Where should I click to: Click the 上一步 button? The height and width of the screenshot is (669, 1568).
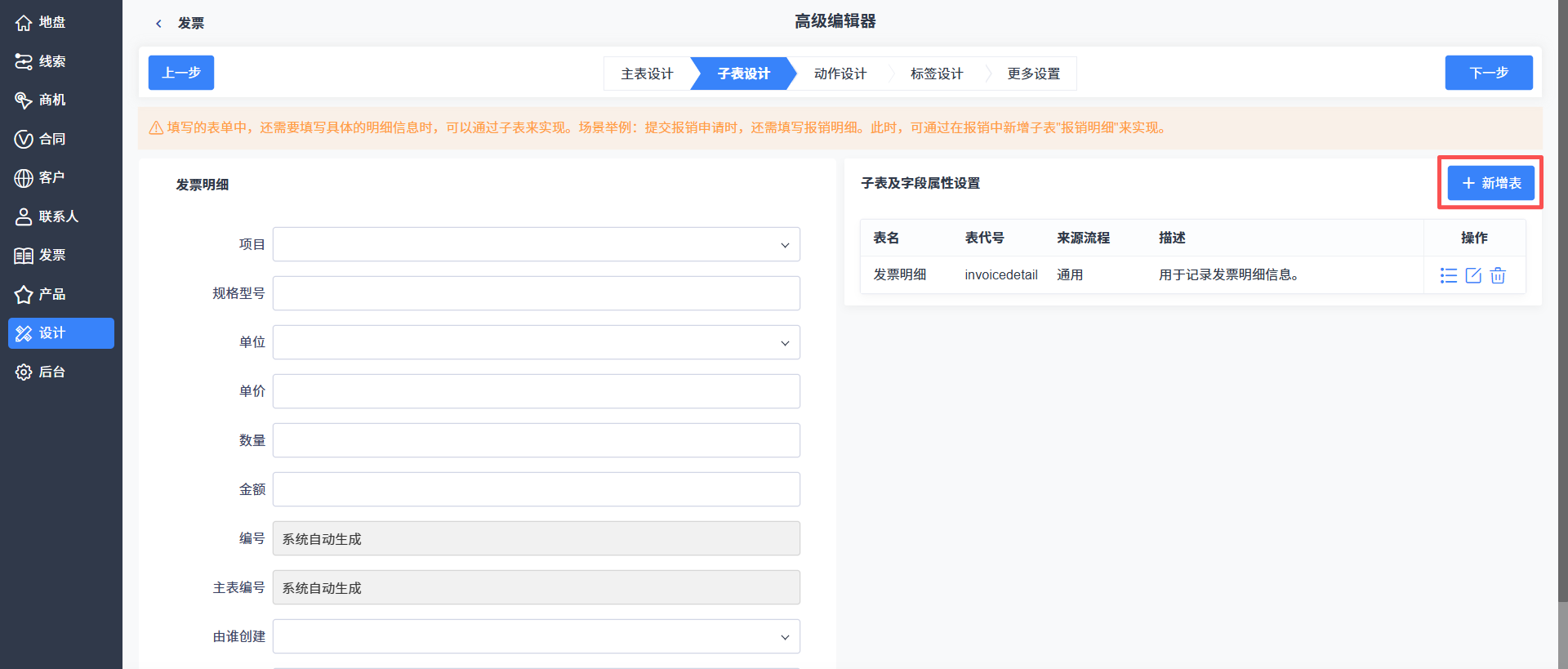(x=181, y=73)
